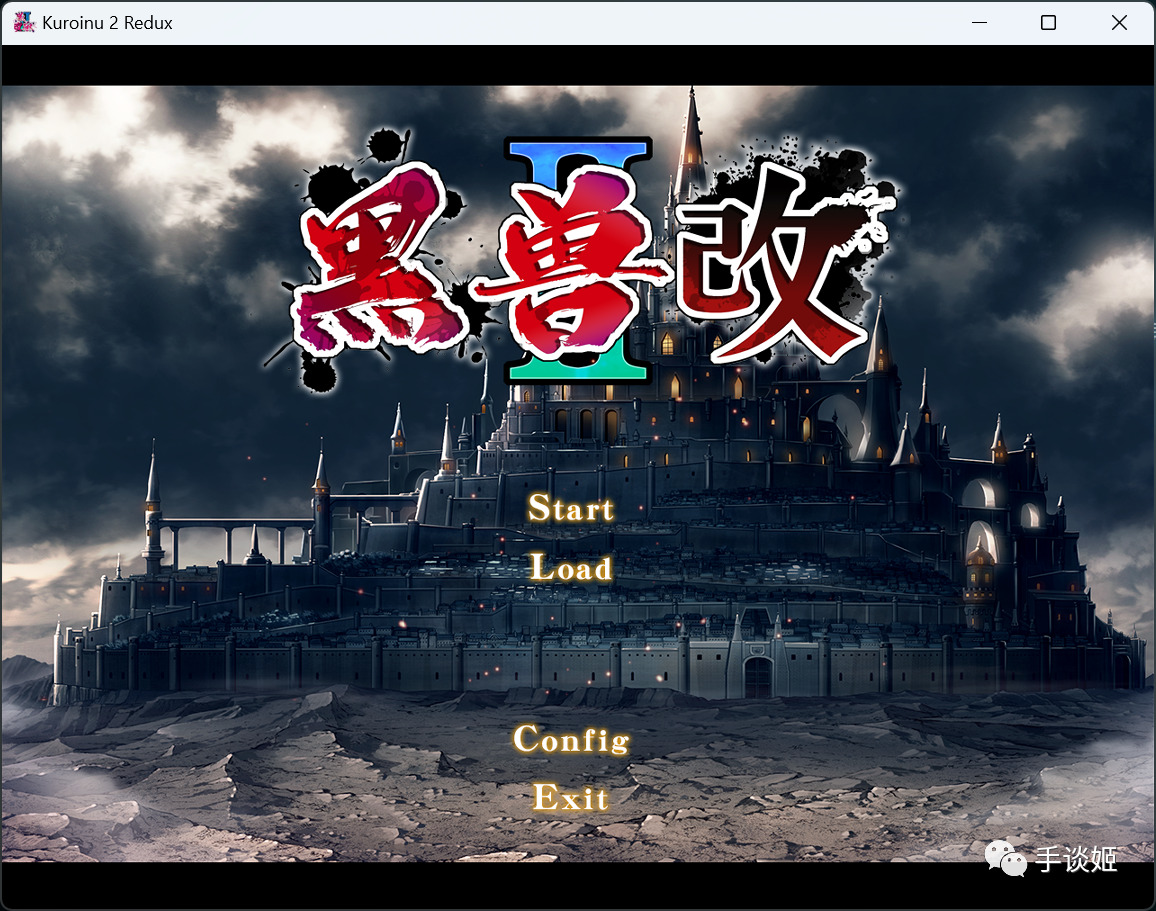Click the Kuroinu app icon in title bar
This screenshot has width=1156, height=911.
(x=24, y=22)
